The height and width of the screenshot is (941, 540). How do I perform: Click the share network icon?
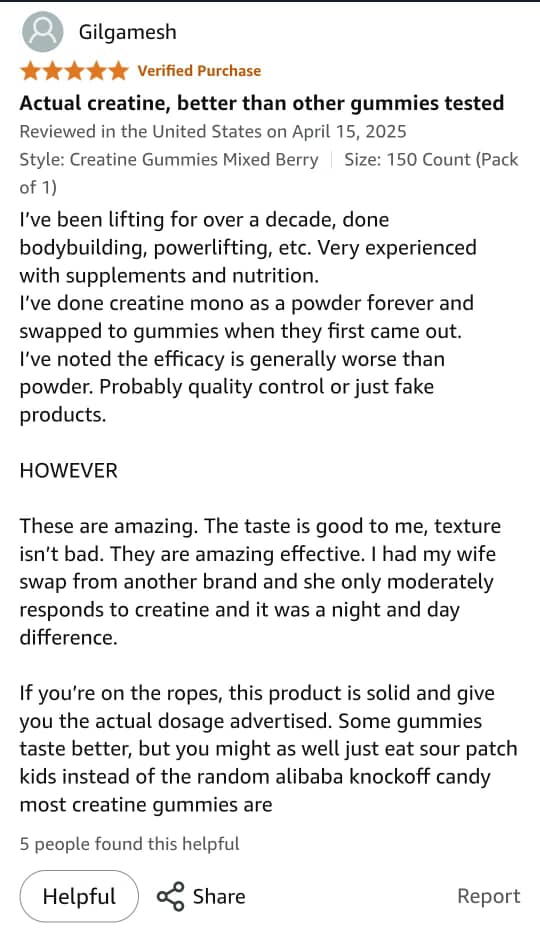tap(170, 896)
